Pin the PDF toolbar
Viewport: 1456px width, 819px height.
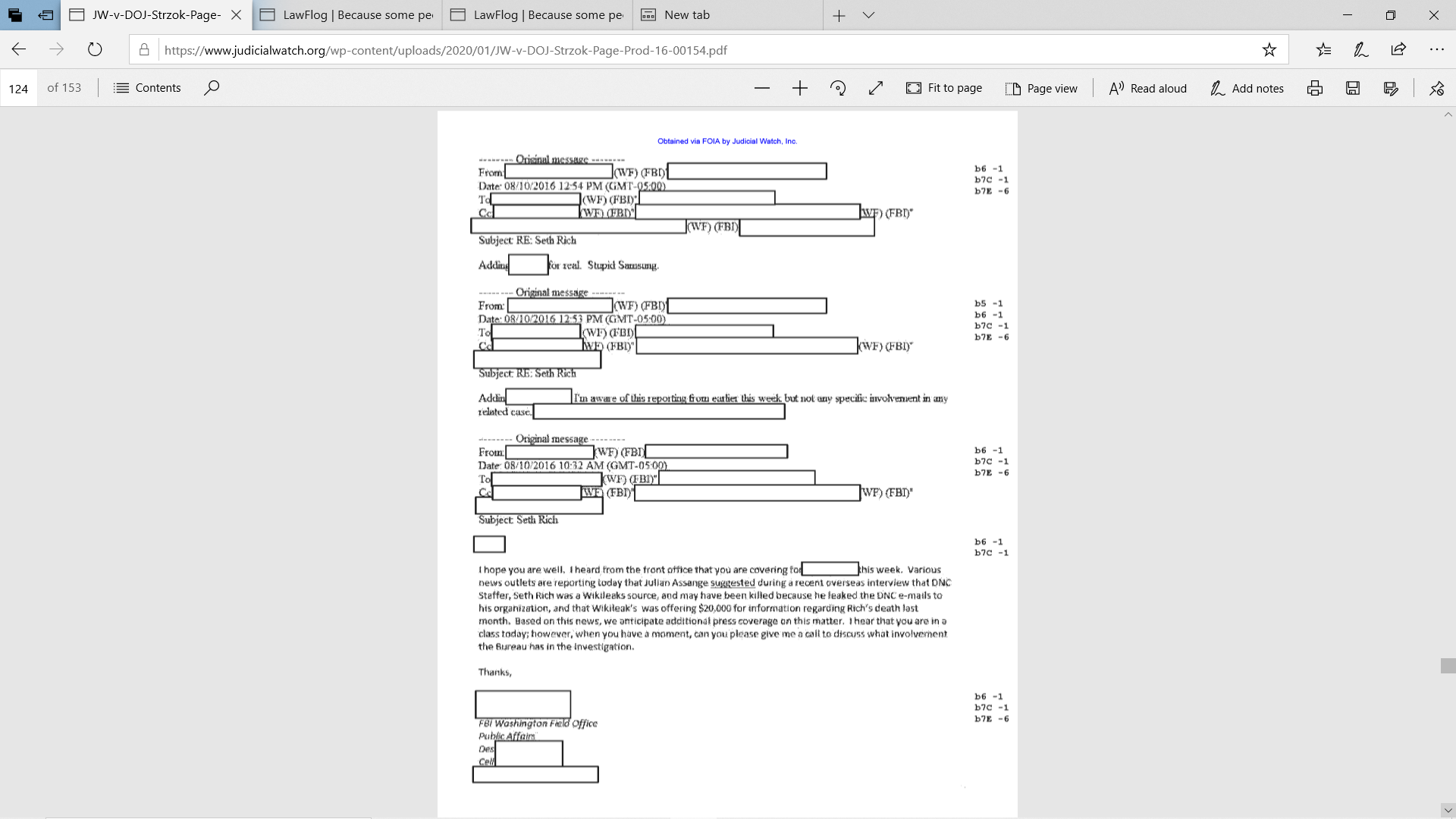pyautogui.click(x=1436, y=88)
